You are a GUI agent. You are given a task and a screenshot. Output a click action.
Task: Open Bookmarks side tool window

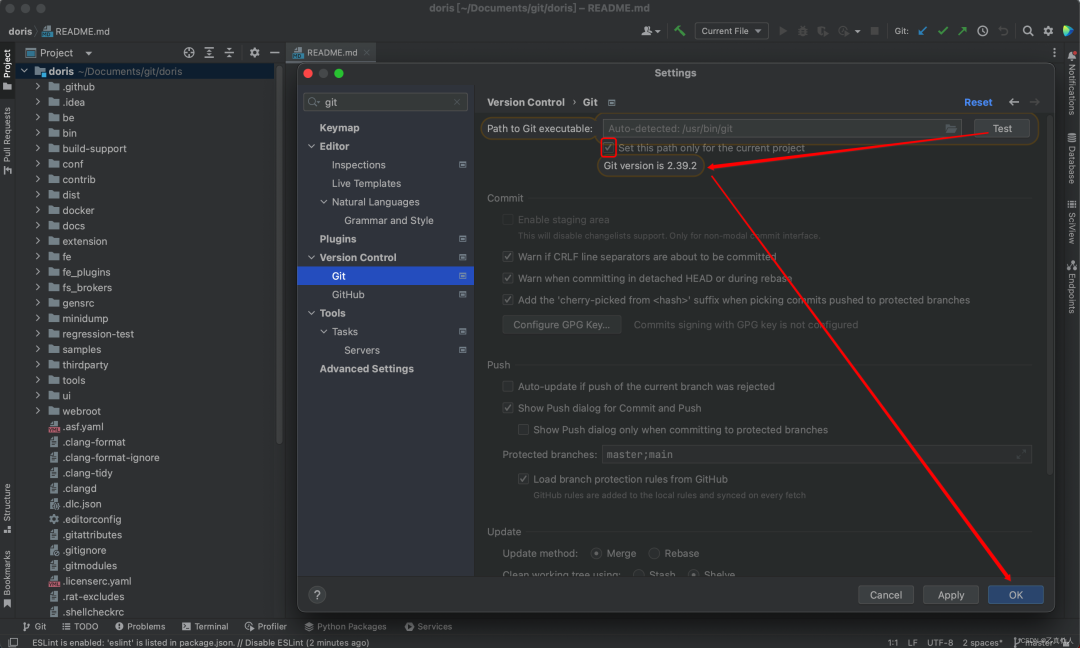[x=7, y=579]
